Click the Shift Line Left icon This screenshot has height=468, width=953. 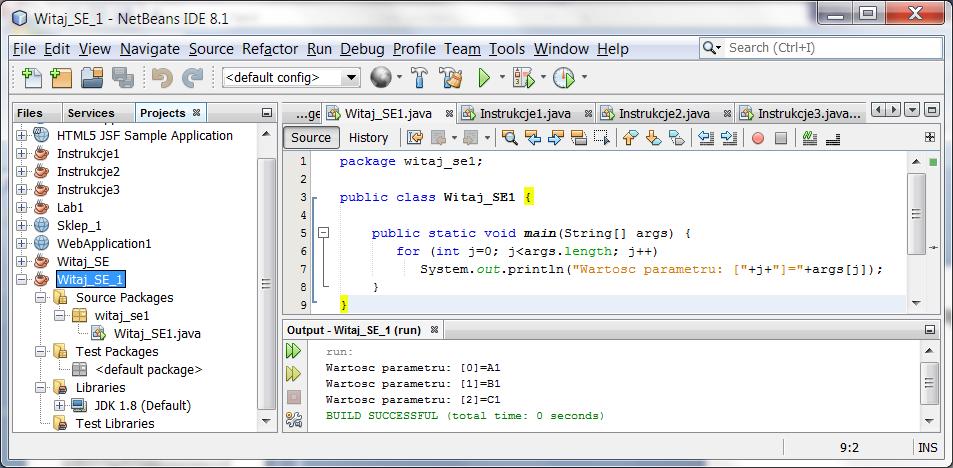(706, 138)
